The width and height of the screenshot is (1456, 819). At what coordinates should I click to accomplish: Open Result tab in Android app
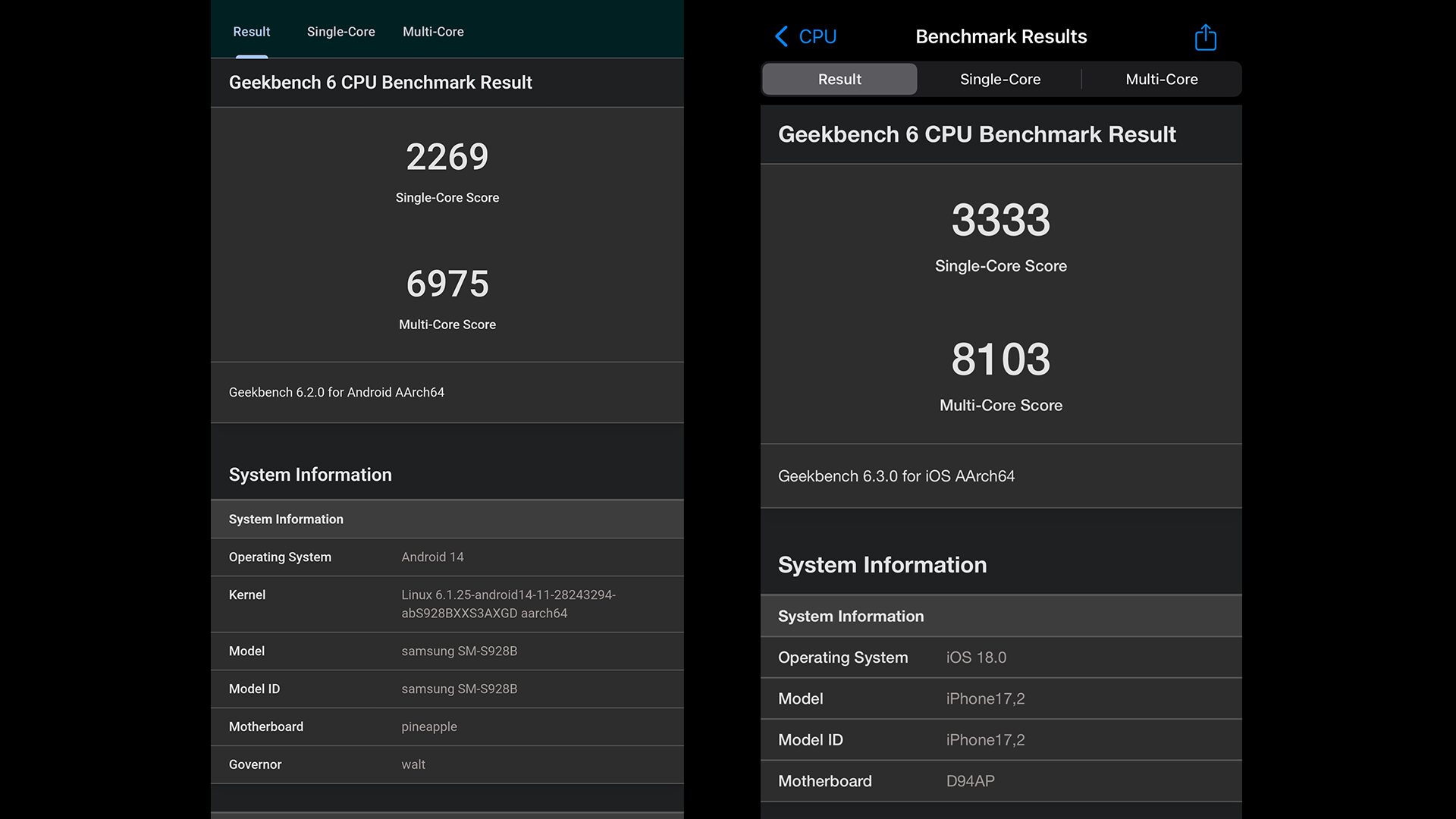(251, 32)
